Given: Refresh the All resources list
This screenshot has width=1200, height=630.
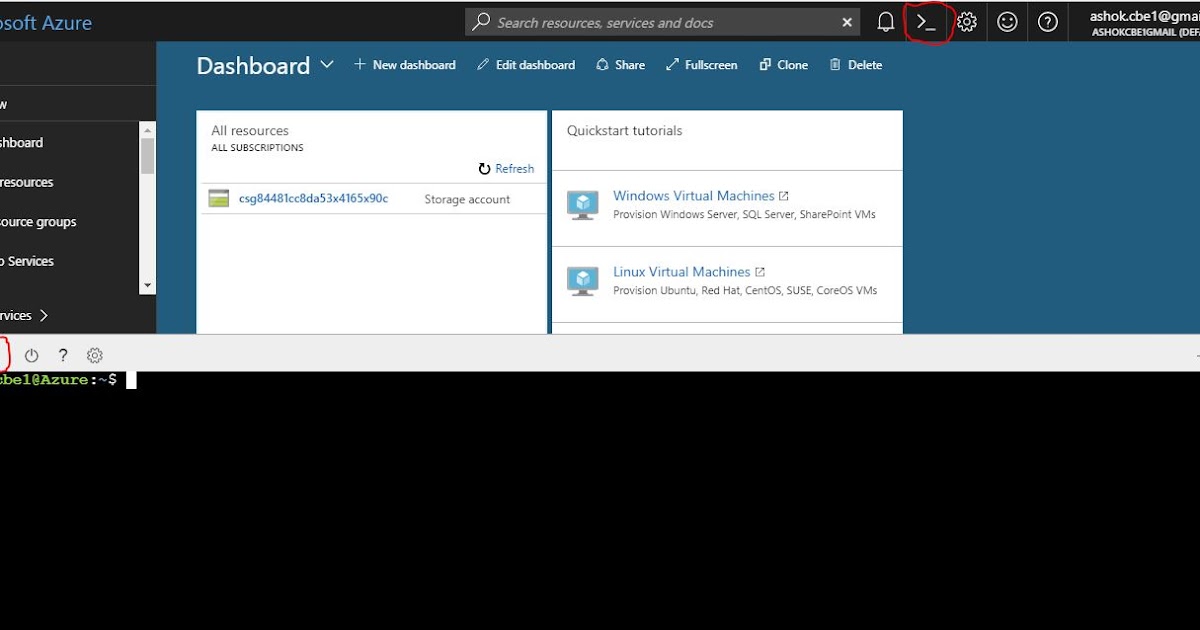Looking at the screenshot, I should (506, 168).
